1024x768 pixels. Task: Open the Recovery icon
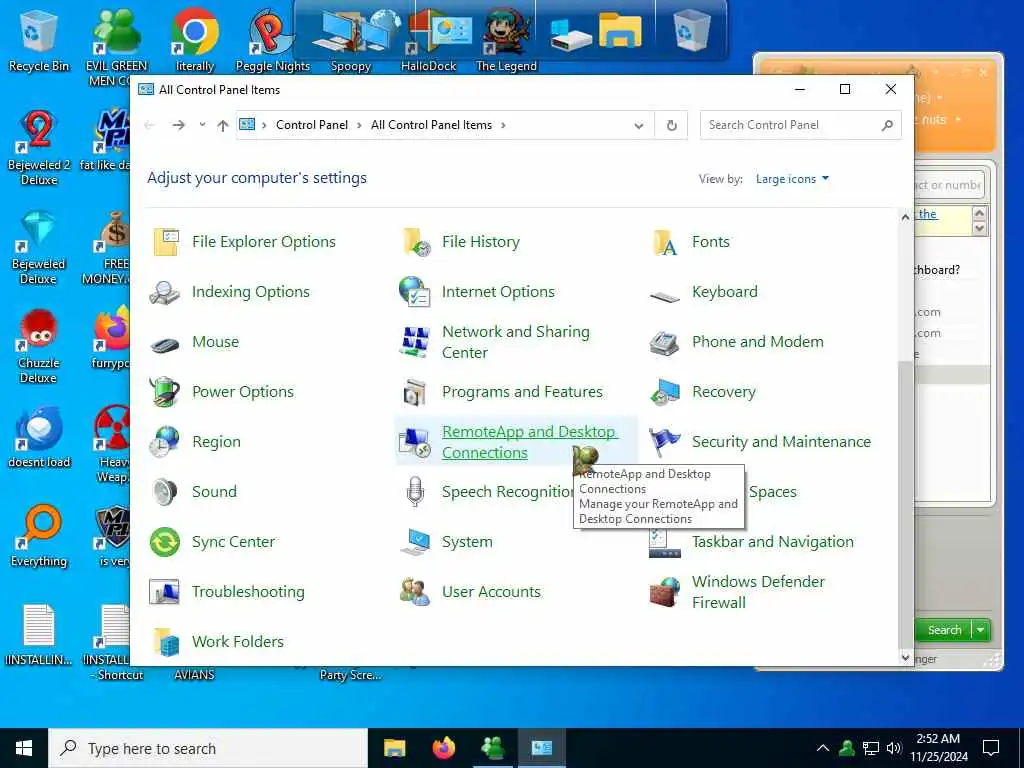pos(665,392)
